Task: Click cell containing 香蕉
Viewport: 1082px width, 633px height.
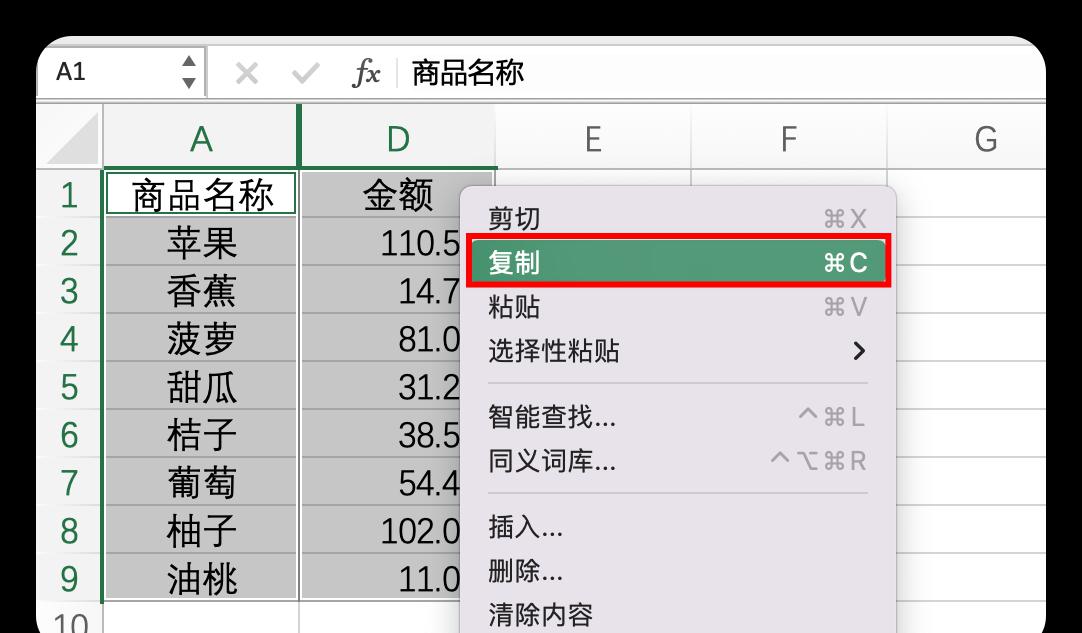Action: pos(201,291)
